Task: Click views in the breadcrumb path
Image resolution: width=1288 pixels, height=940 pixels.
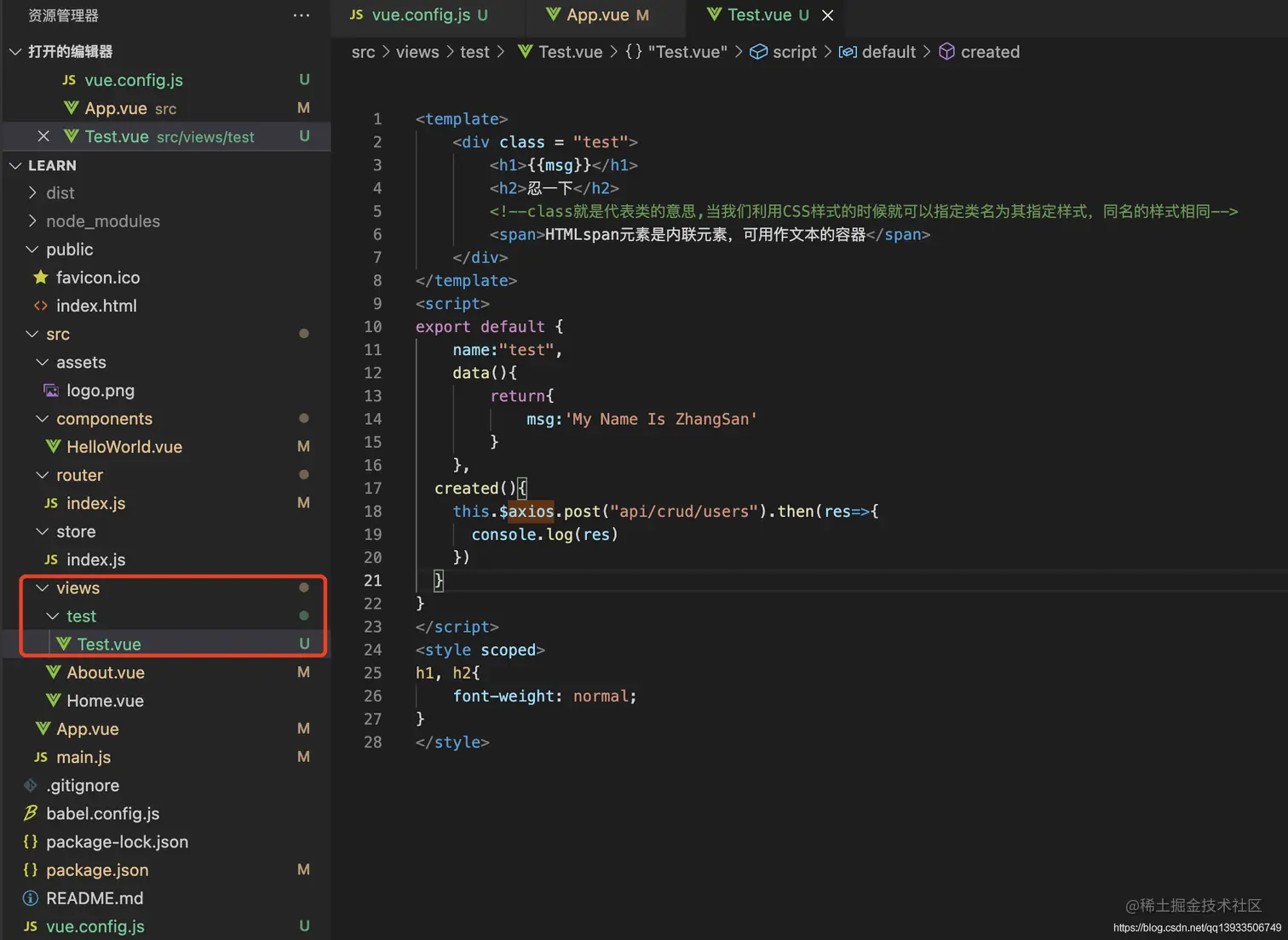Action: pos(417,52)
